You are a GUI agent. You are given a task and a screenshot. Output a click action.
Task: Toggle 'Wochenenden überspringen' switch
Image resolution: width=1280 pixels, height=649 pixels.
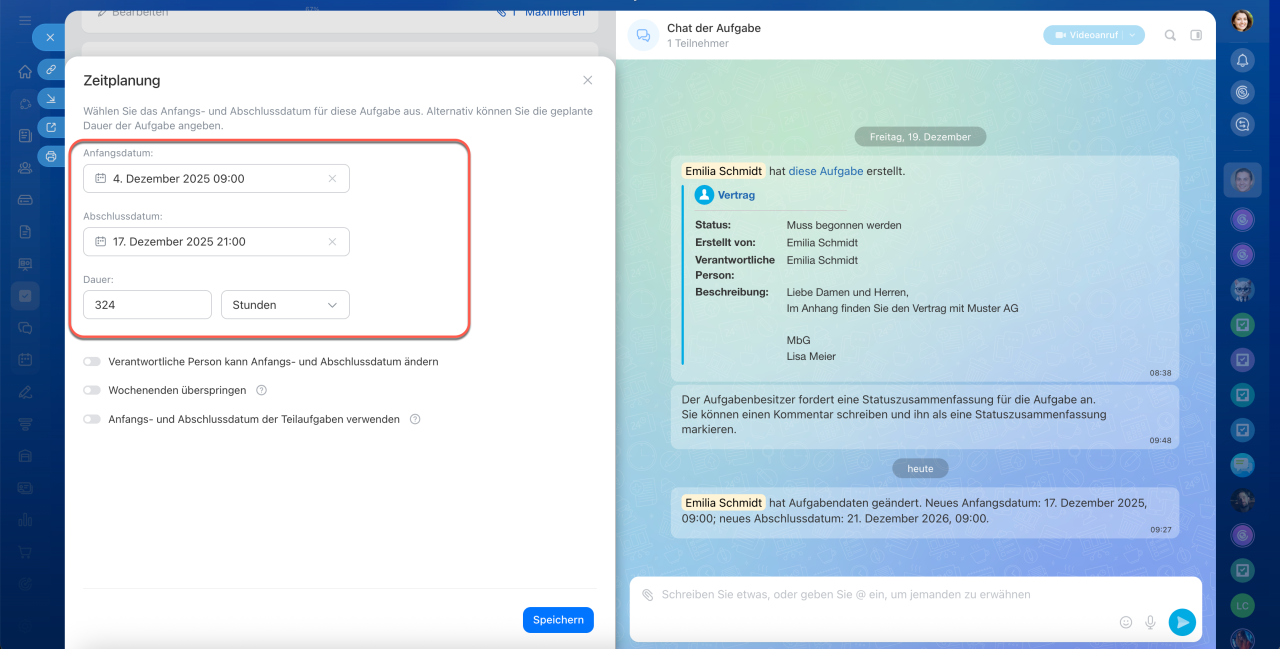pyautogui.click(x=92, y=390)
